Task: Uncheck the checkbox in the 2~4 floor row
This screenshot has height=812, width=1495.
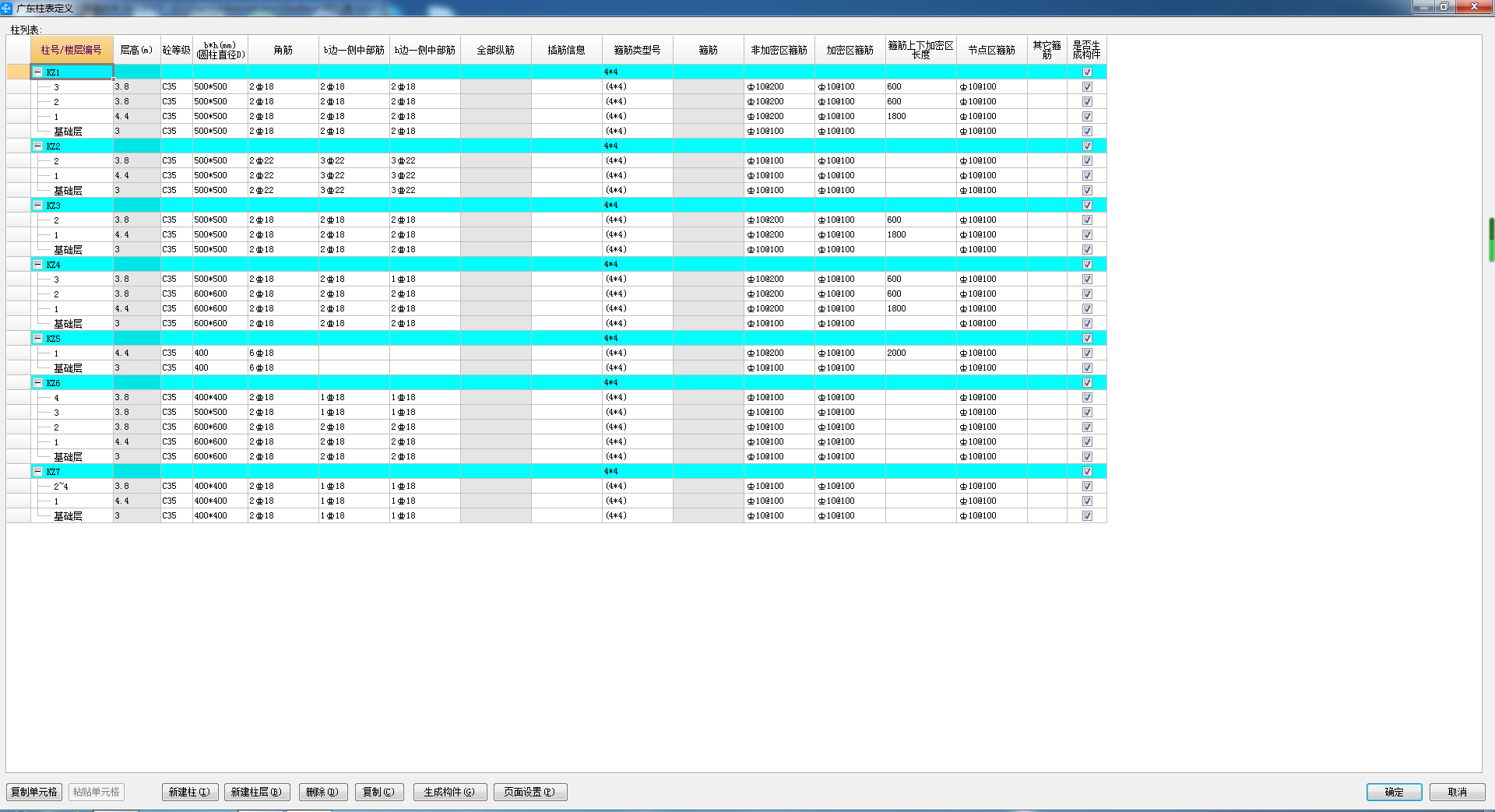Action: click(x=1087, y=486)
